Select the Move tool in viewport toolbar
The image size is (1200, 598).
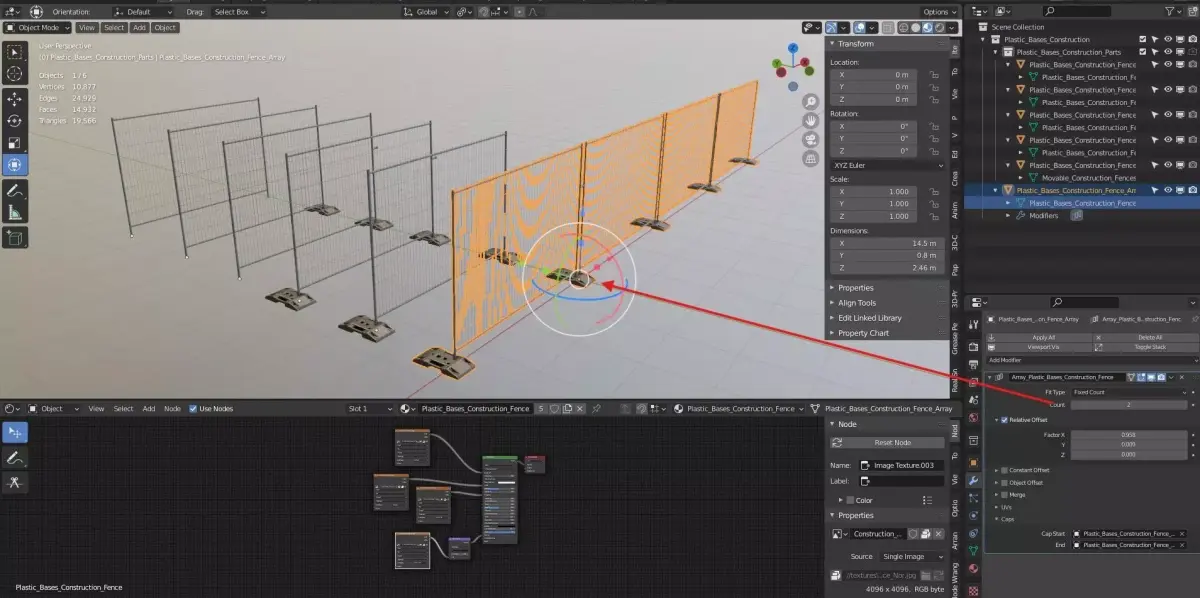pos(15,99)
